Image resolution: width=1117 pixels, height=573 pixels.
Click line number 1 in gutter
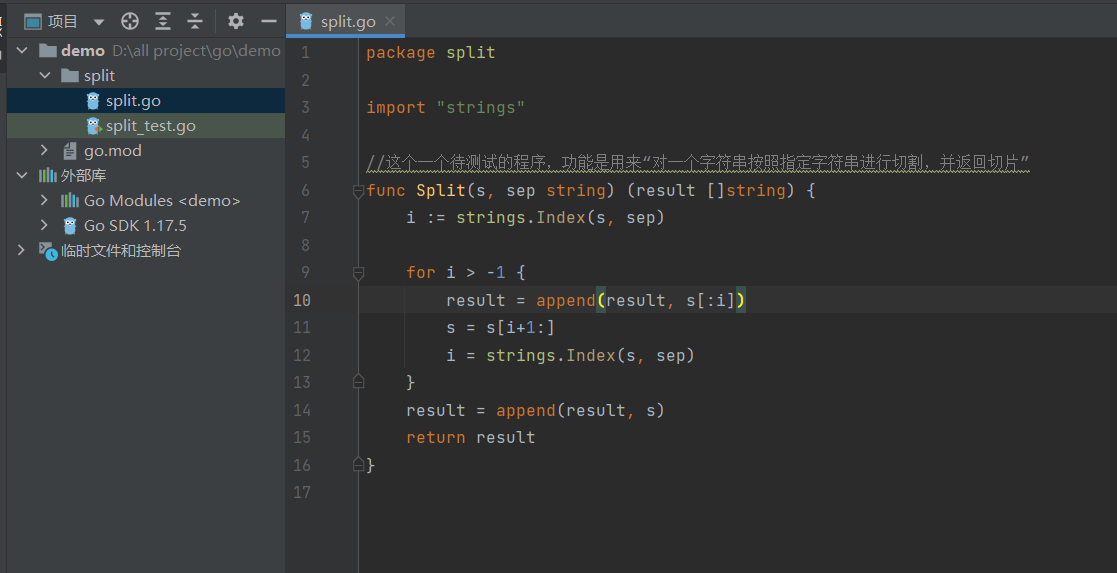tap(306, 53)
